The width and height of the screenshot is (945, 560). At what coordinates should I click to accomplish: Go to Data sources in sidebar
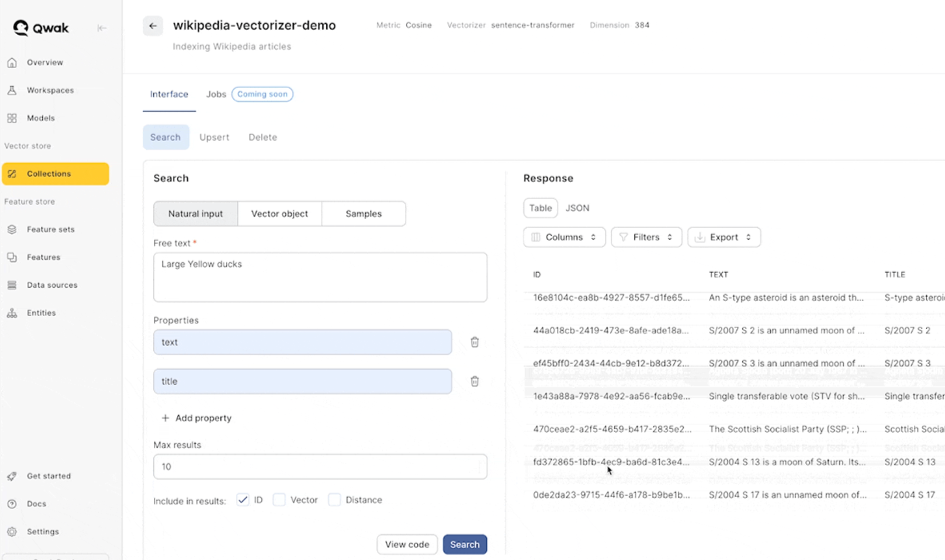coord(52,285)
